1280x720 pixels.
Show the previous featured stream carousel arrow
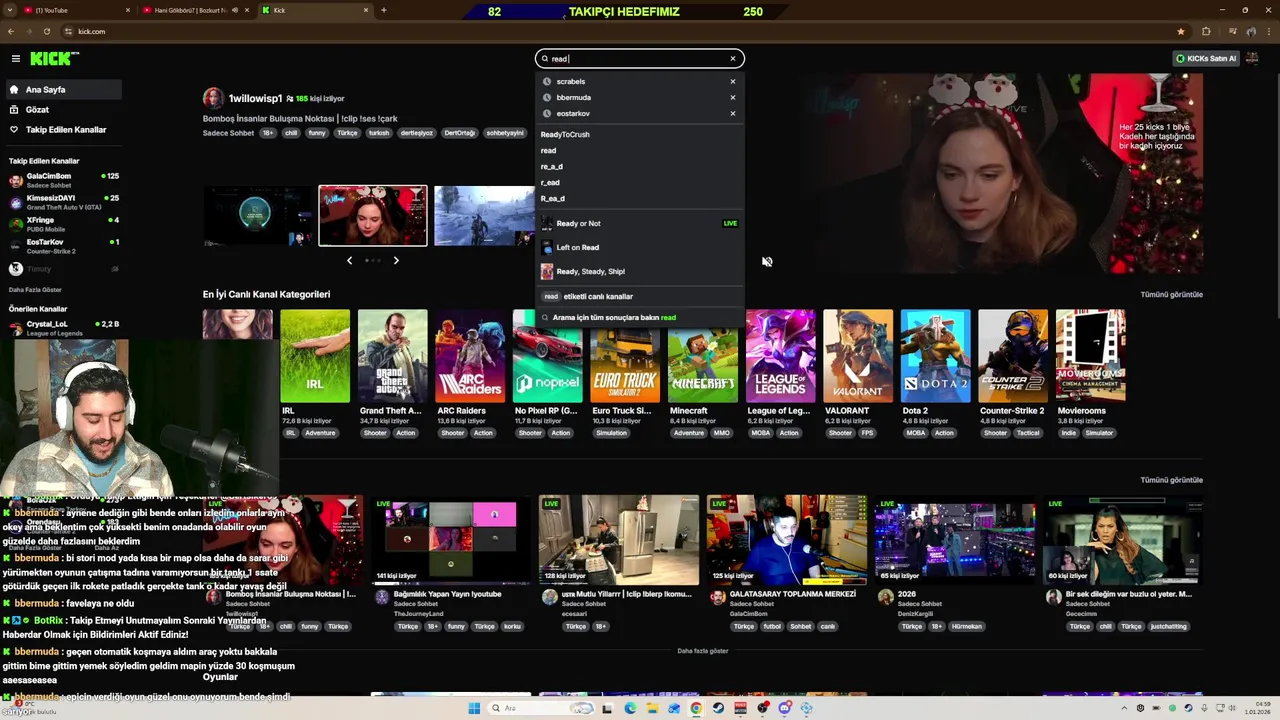coord(349,260)
